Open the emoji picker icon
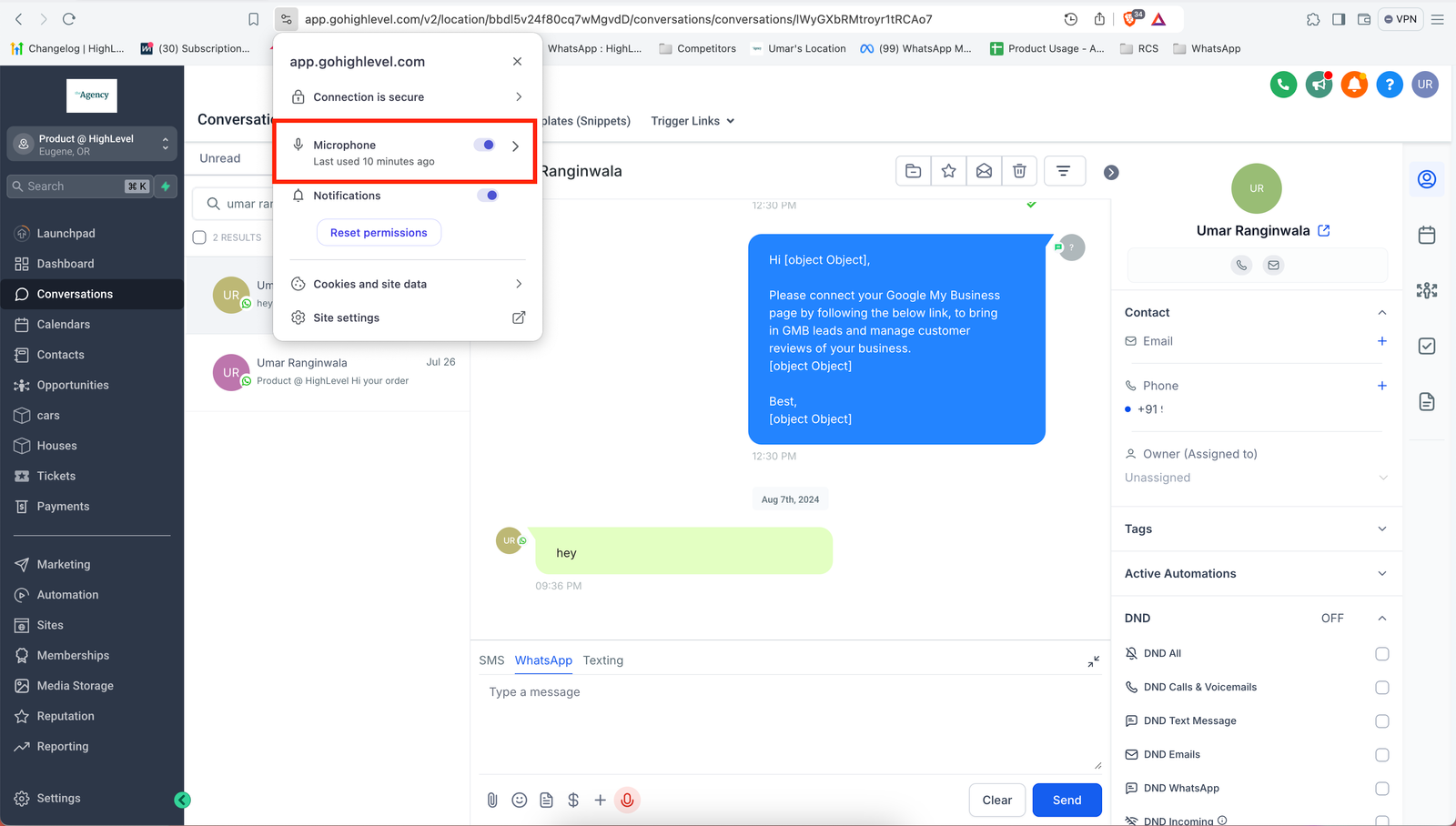This screenshot has height=826, width=1456. click(520, 800)
